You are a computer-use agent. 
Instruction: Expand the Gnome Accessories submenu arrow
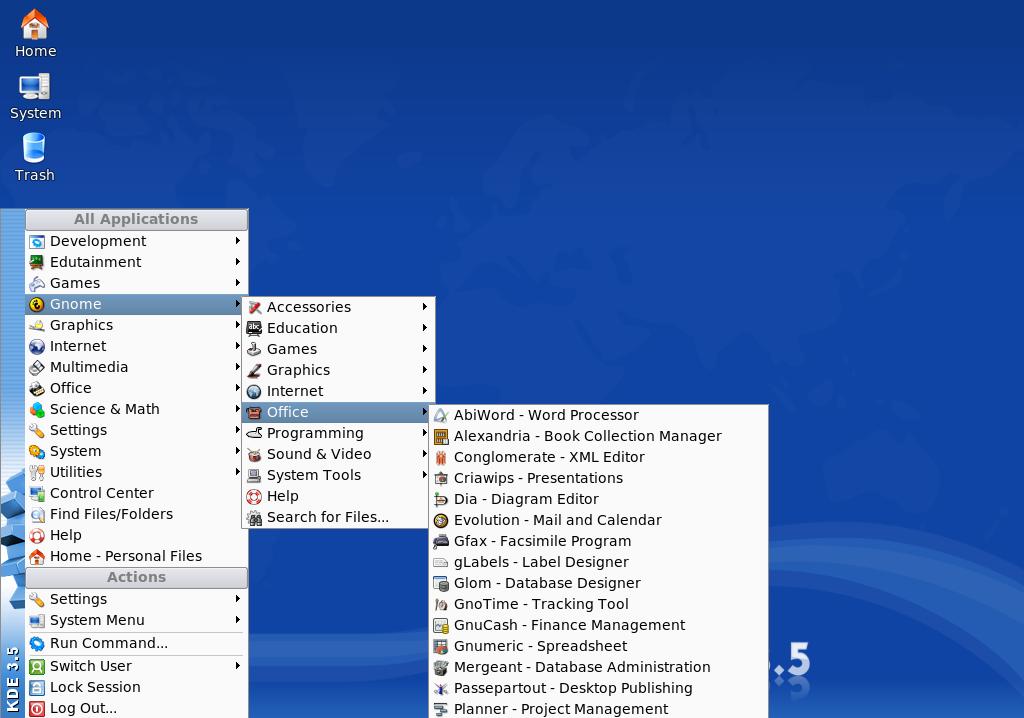click(424, 307)
